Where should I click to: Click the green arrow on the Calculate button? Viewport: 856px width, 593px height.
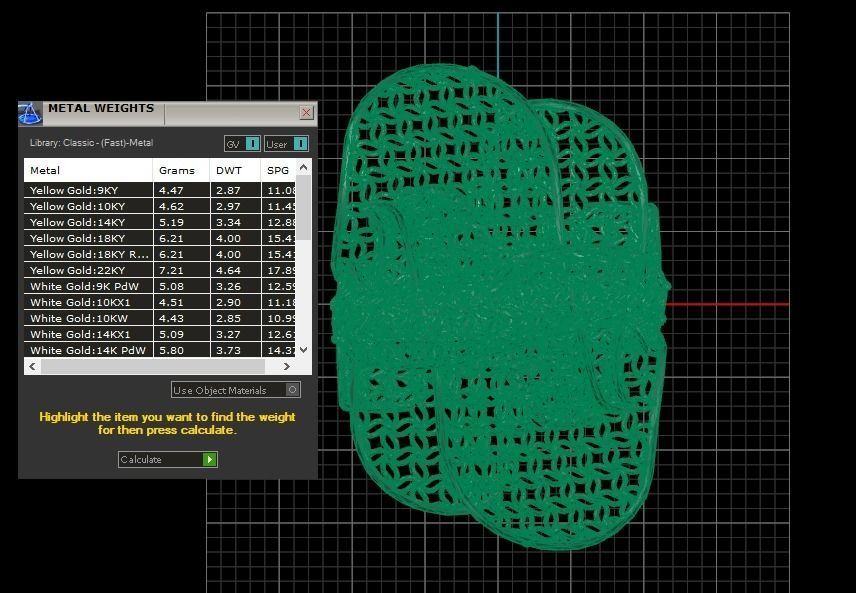click(x=210, y=459)
